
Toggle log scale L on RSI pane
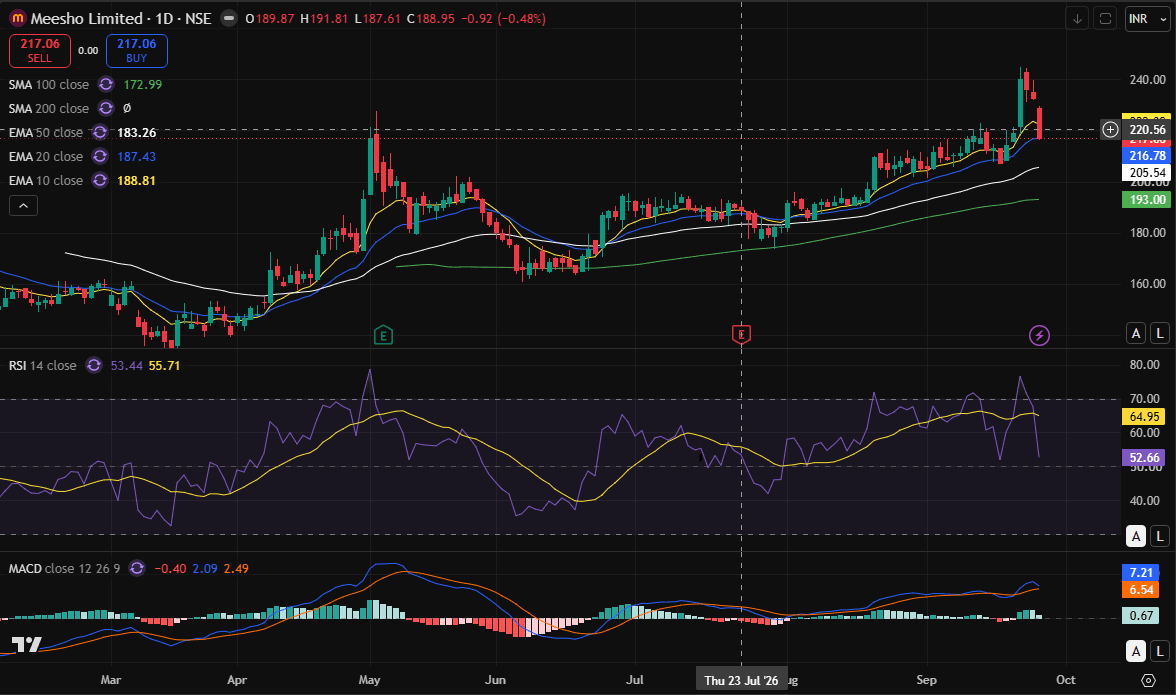click(x=1160, y=535)
